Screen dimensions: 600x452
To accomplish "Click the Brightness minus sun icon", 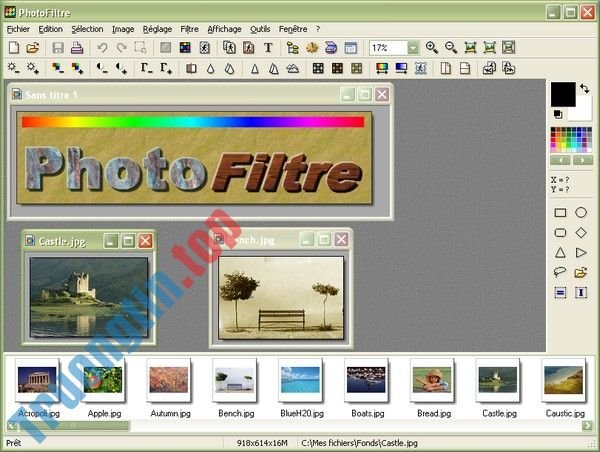I will click(13, 68).
